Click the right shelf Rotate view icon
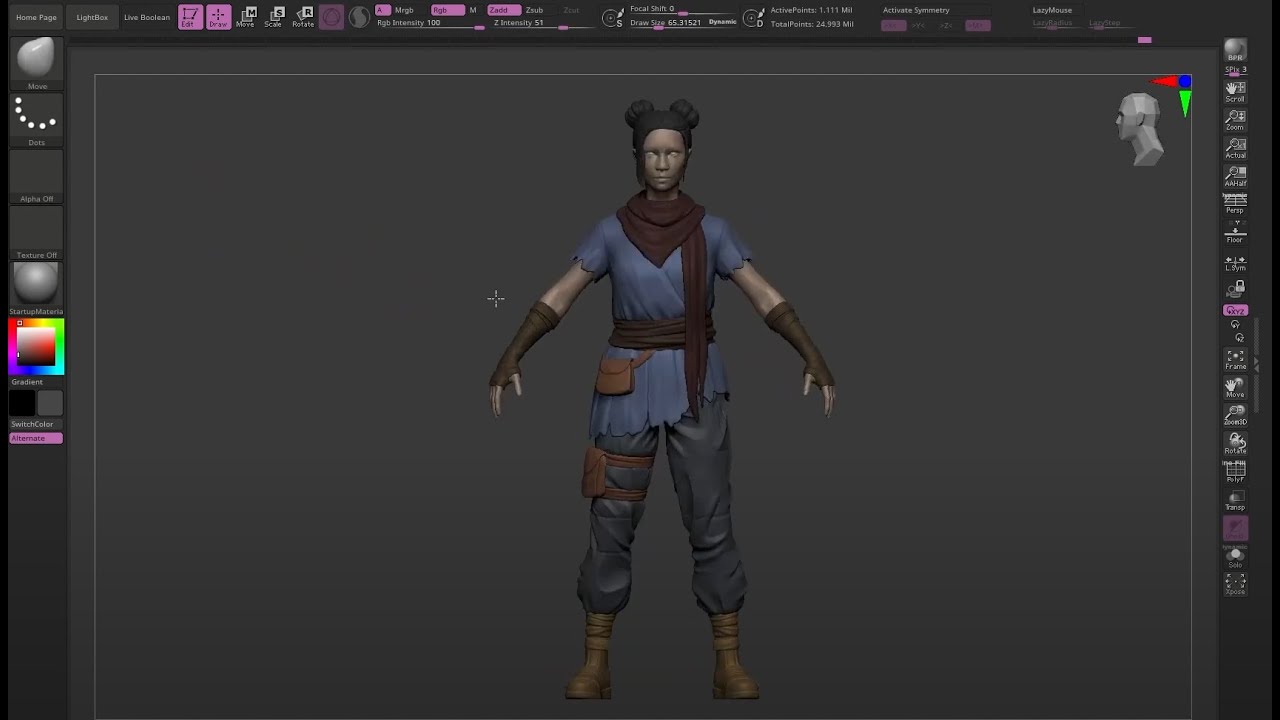The image size is (1280, 720). (1235, 444)
